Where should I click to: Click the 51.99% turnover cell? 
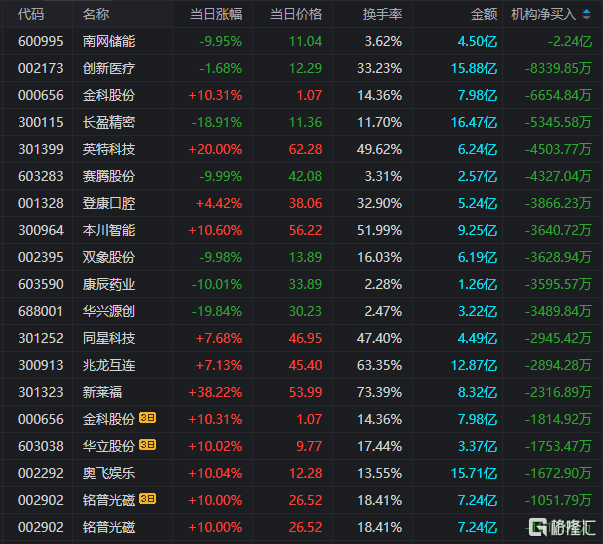click(380, 230)
